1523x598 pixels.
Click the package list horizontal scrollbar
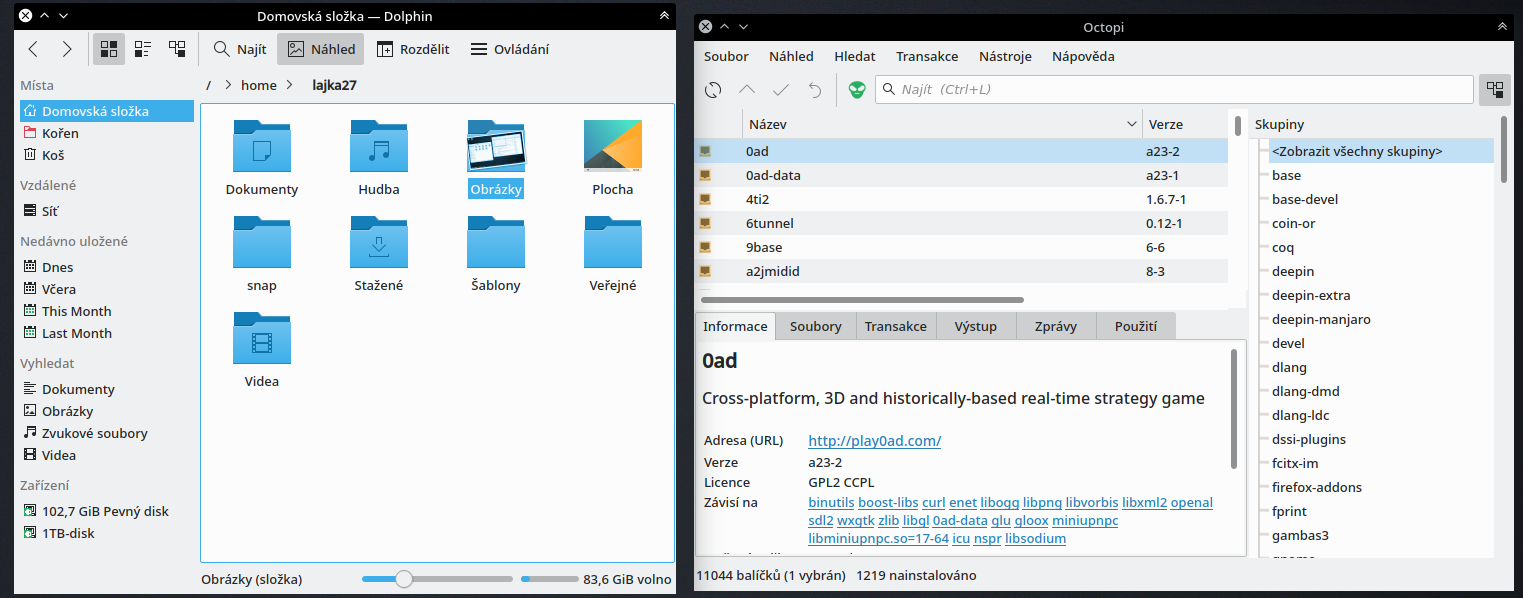(x=862, y=299)
